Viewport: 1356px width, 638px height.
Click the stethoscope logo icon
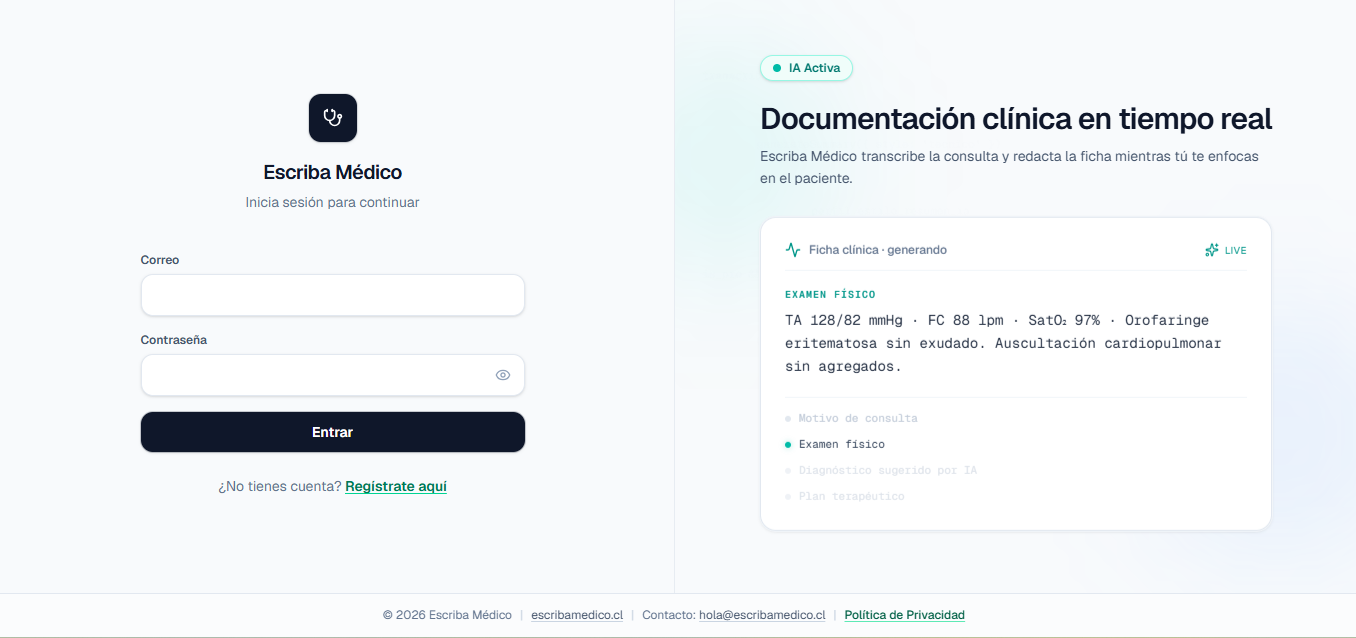[x=333, y=118]
